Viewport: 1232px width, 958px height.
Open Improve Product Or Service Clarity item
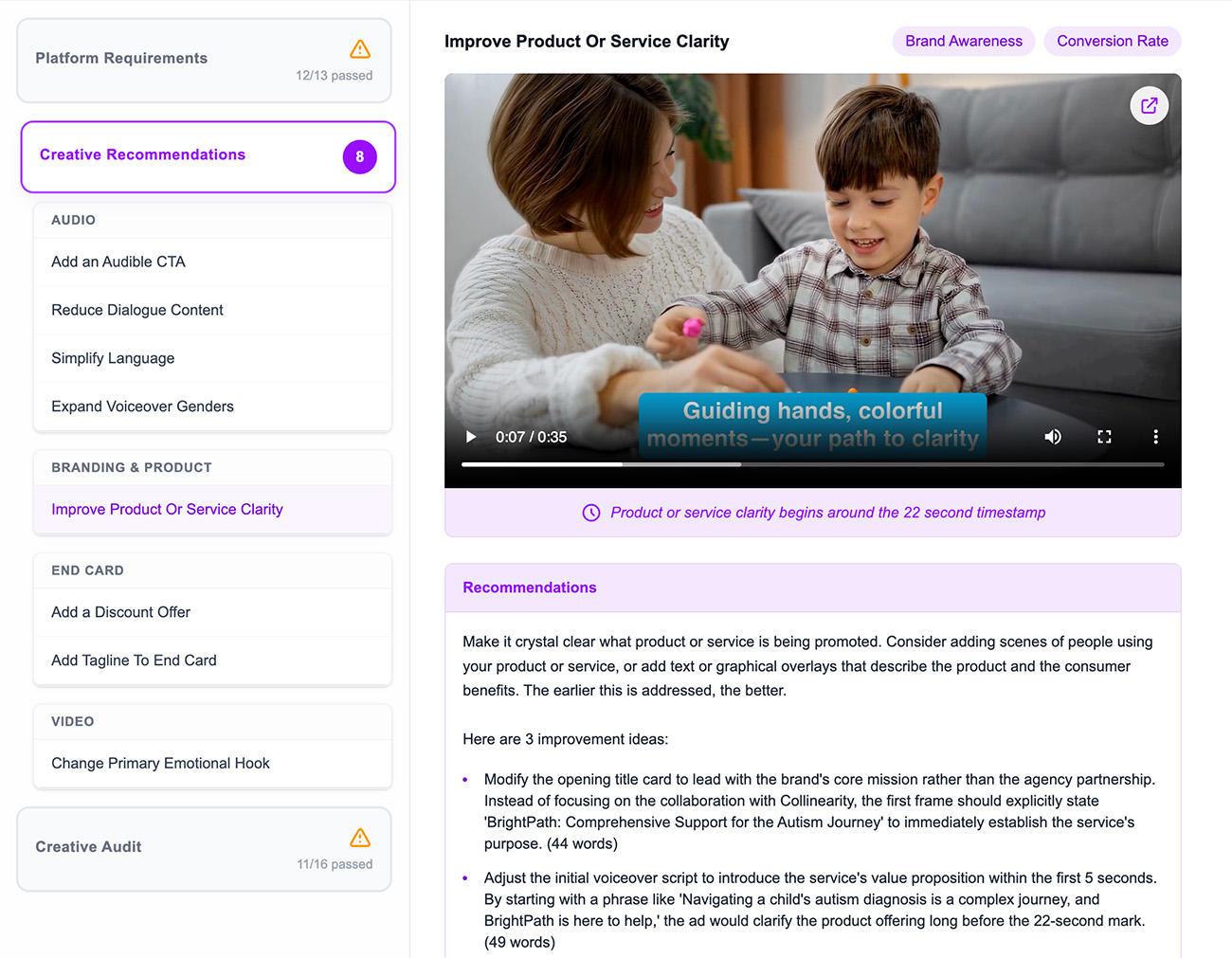click(167, 510)
